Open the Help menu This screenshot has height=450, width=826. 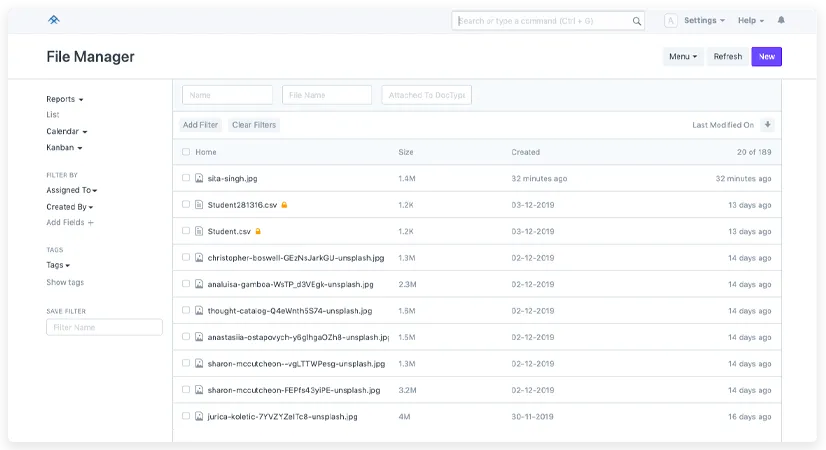click(750, 21)
